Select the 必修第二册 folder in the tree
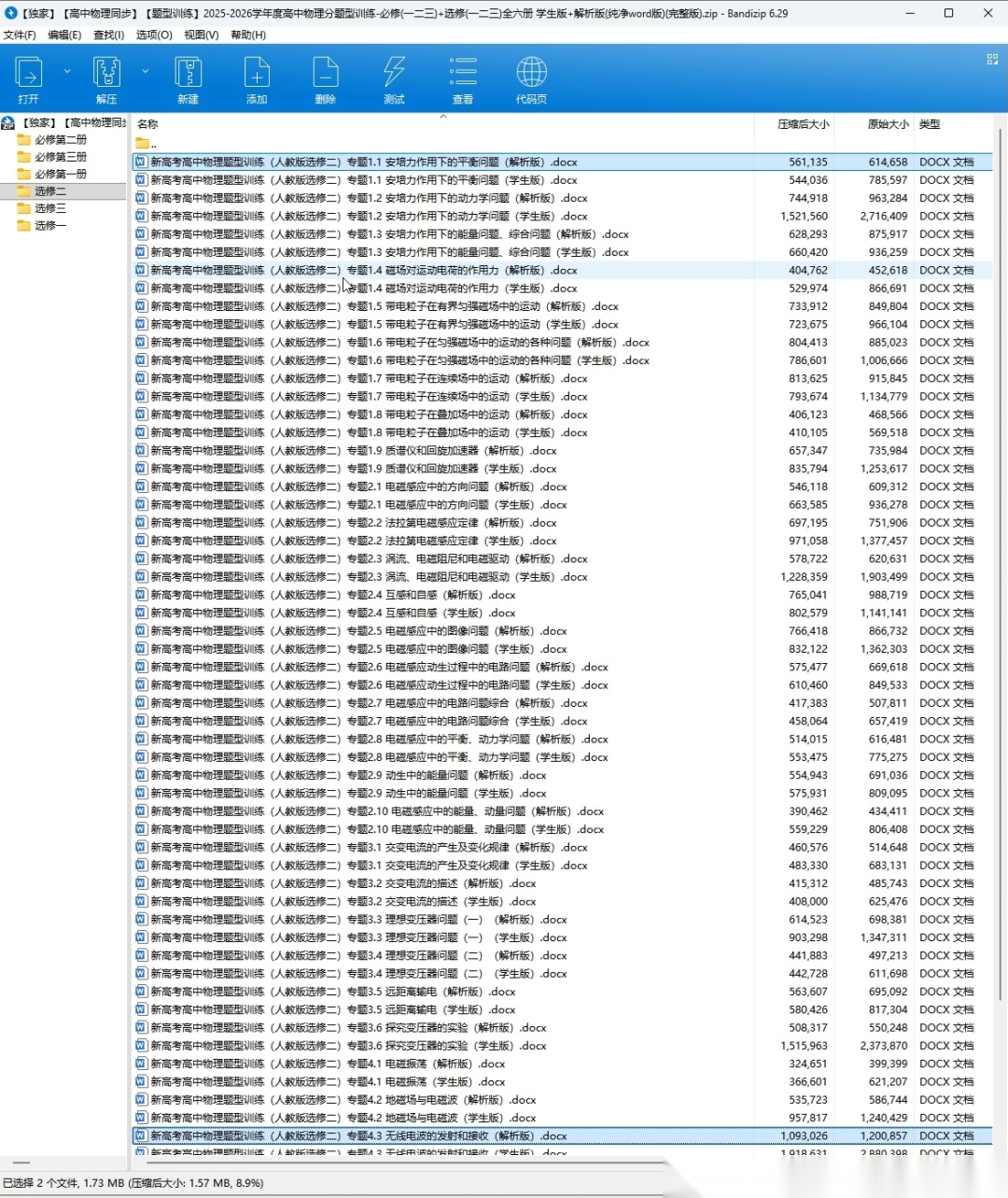1008x1198 pixels. (x=61, y=140)
